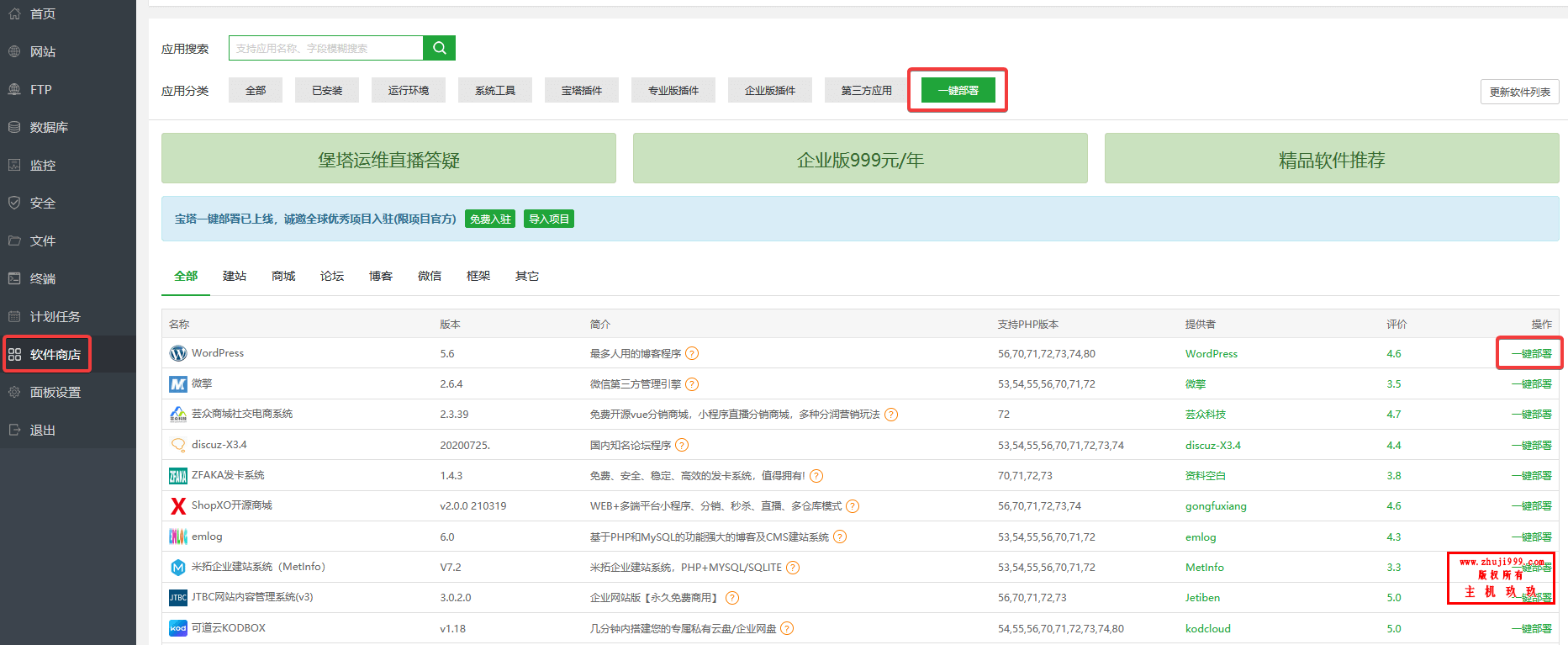This screenshot has height=645, width=1568.
Task: Select the 宝塔插件 category
Action: [582, 90]
